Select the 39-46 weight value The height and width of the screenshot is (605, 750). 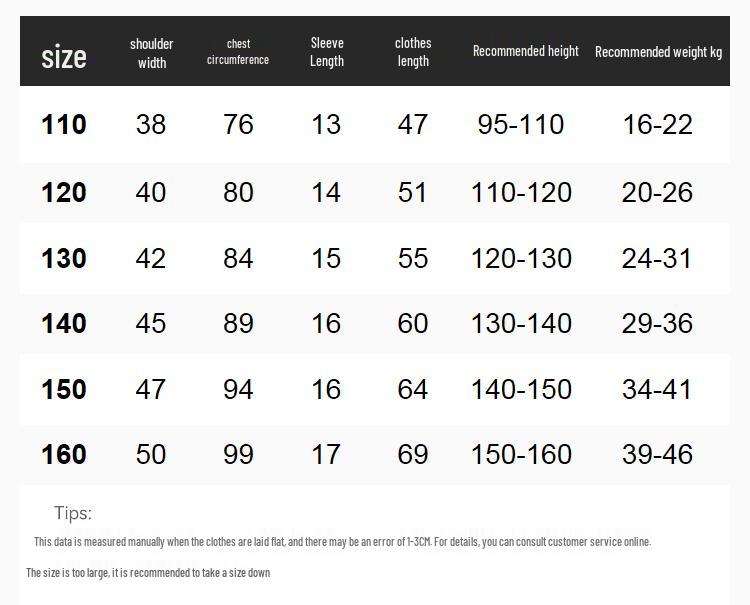(657, 454)
